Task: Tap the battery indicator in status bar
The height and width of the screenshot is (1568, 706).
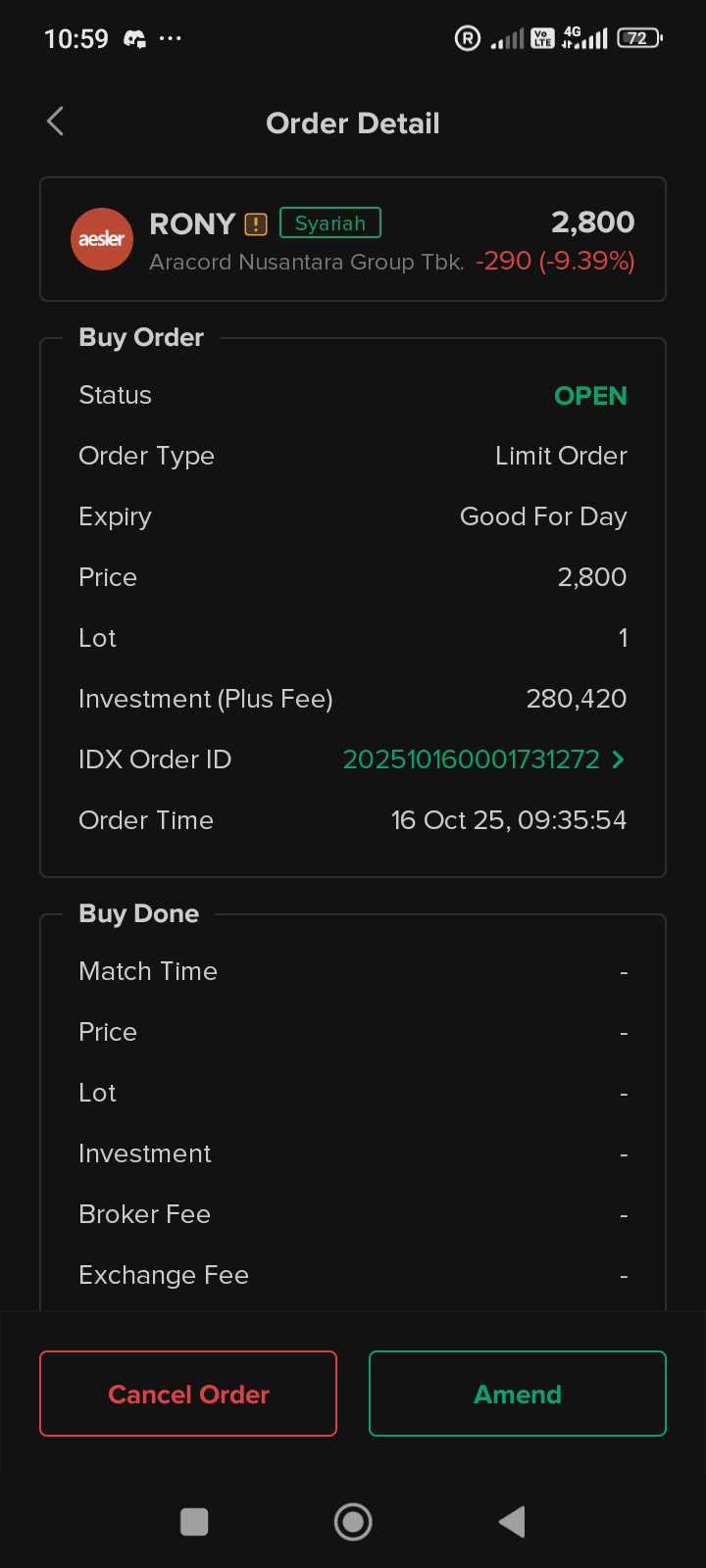Action: (639, 38)
